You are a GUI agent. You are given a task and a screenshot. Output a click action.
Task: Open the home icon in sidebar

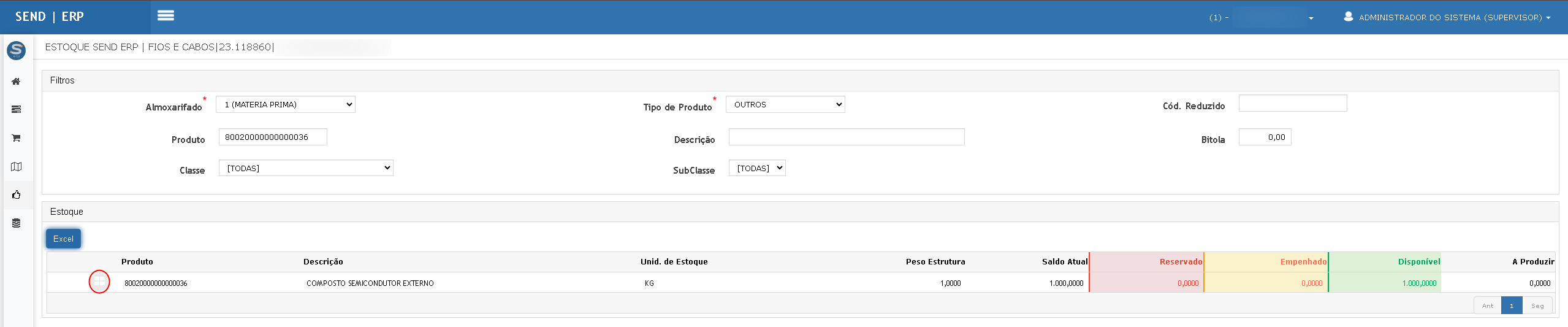coord(17,82)
